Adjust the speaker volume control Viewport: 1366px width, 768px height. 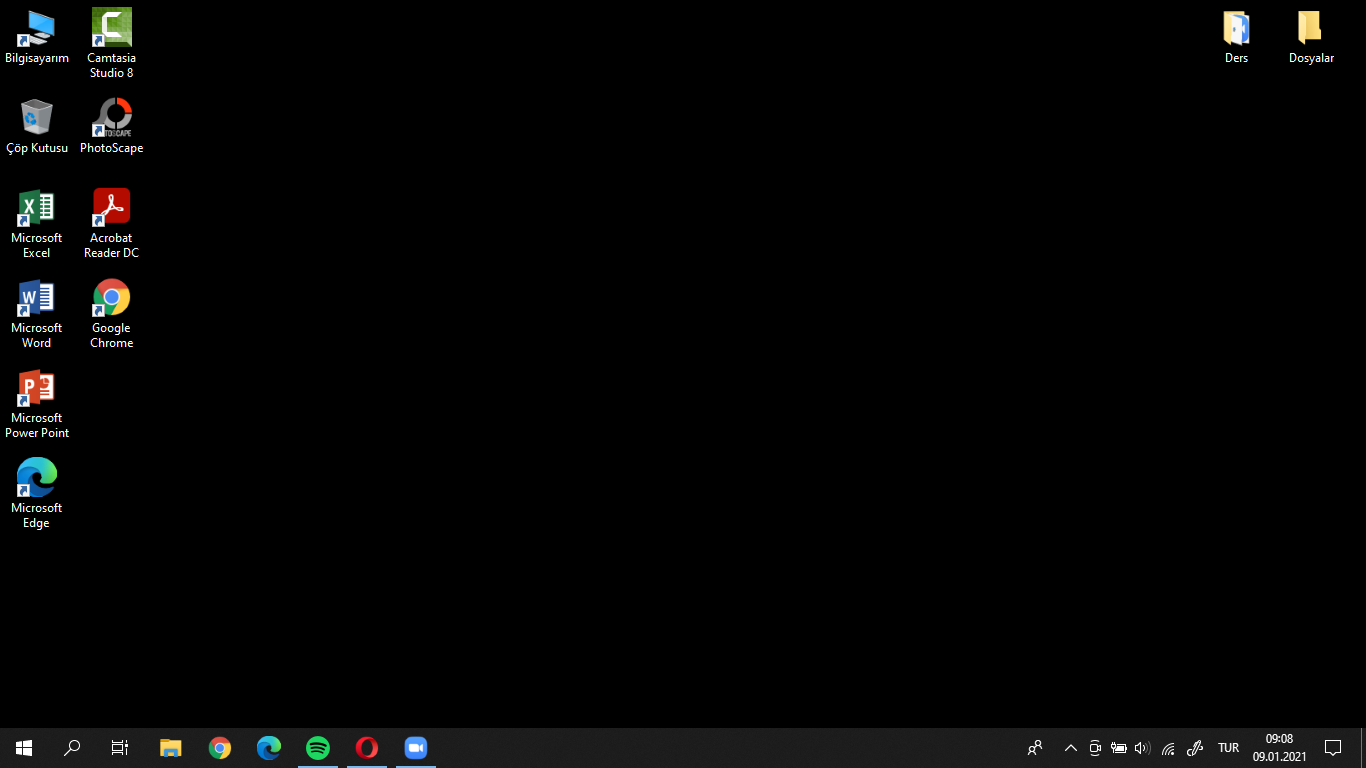tap(1141, 747)
